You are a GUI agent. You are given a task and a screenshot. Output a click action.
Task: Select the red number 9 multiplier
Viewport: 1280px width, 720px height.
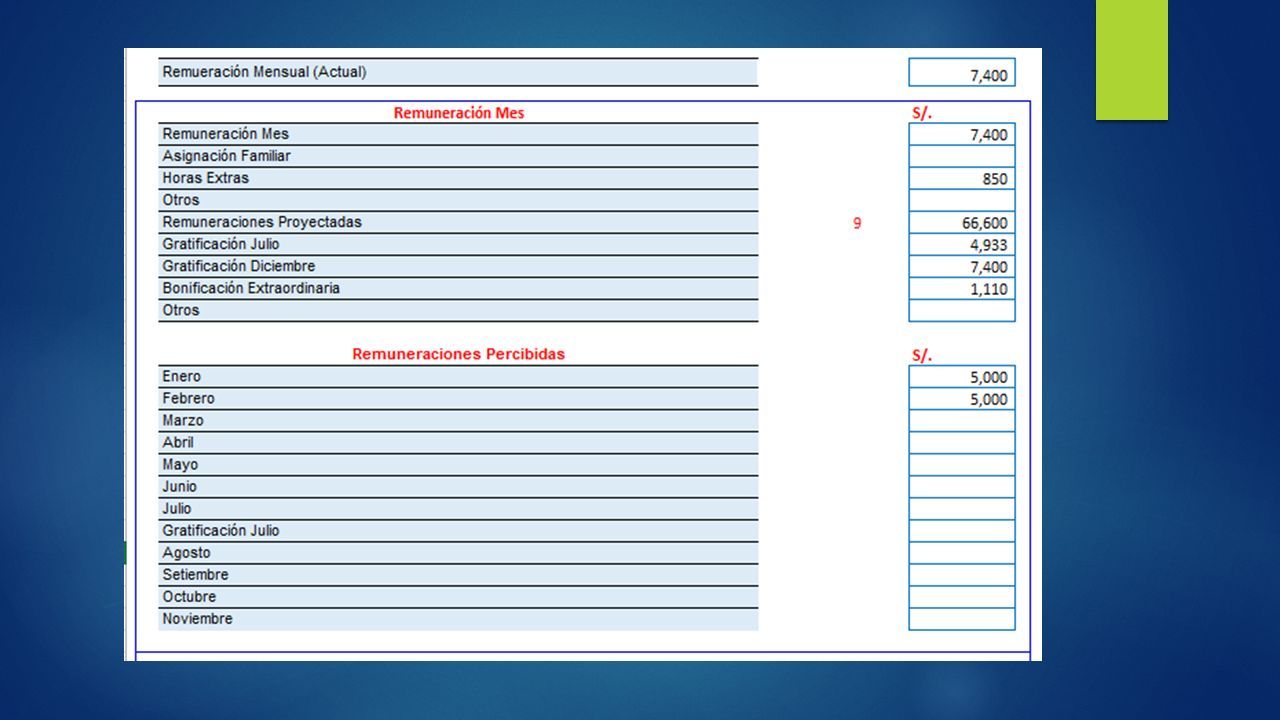857,223
